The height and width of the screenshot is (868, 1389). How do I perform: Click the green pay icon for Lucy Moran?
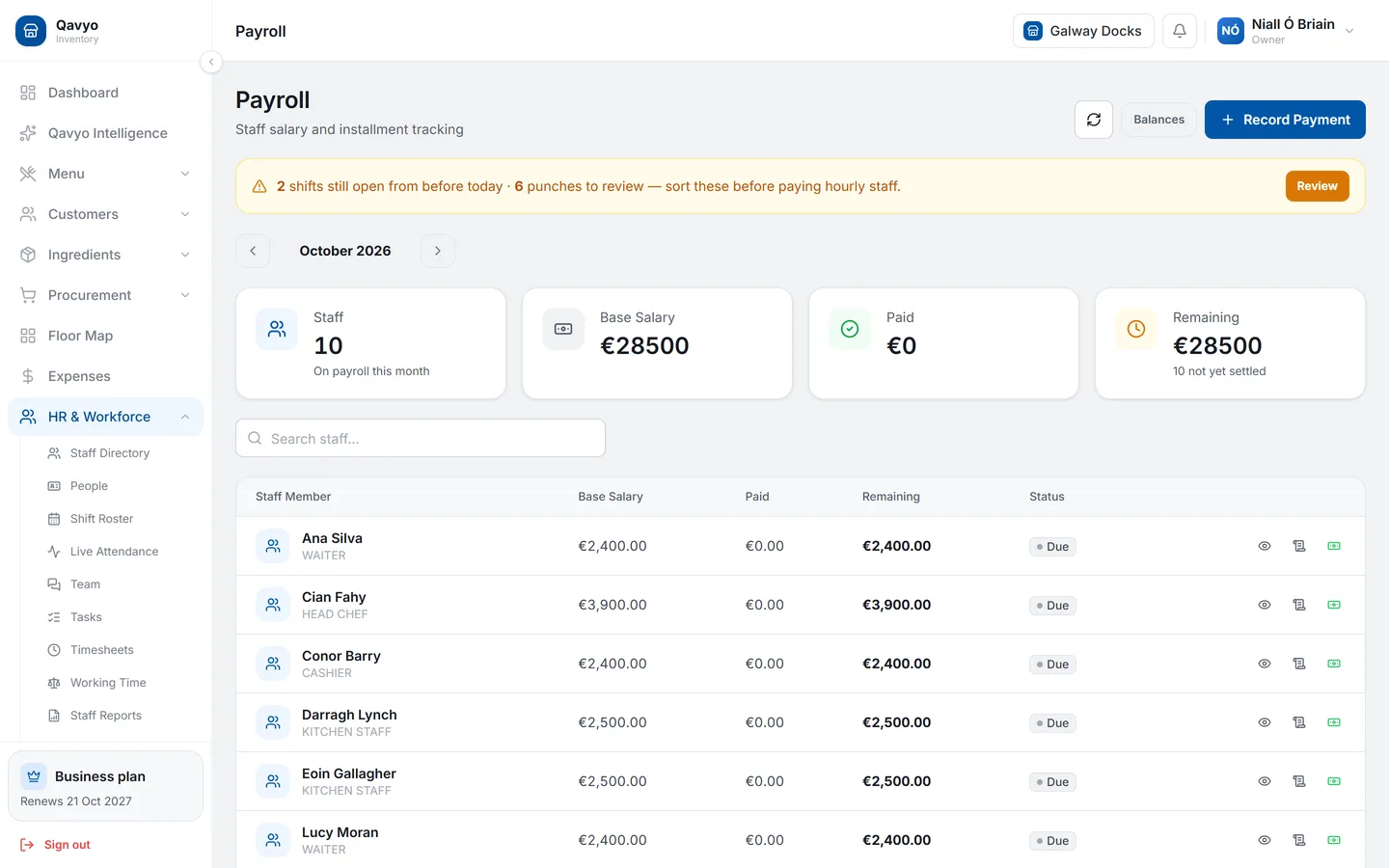pyautogui.click(x=1334, y=840)
